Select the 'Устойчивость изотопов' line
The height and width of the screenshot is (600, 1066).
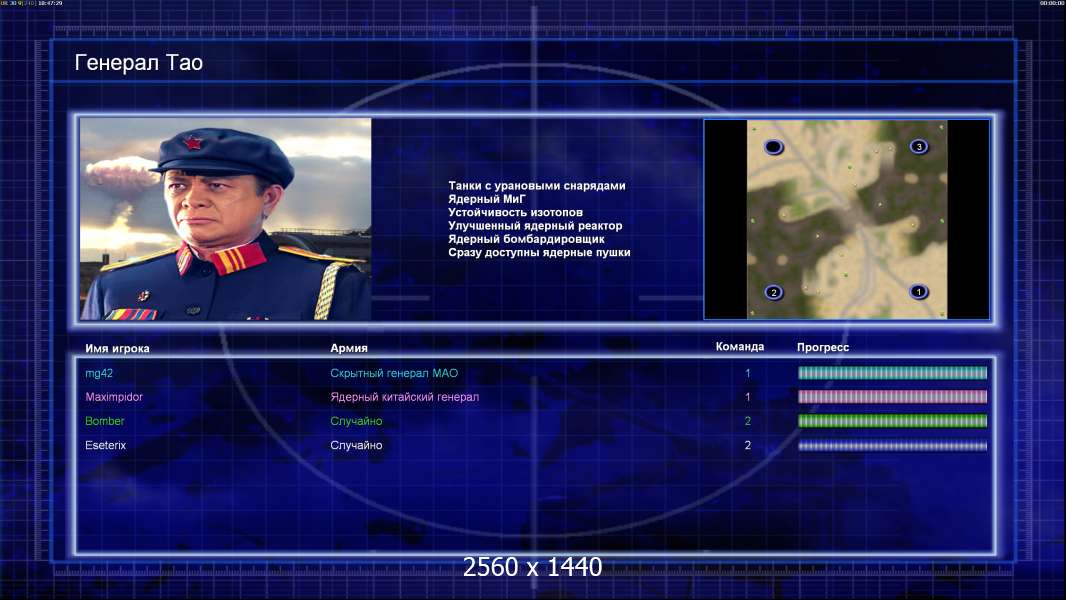515,212
